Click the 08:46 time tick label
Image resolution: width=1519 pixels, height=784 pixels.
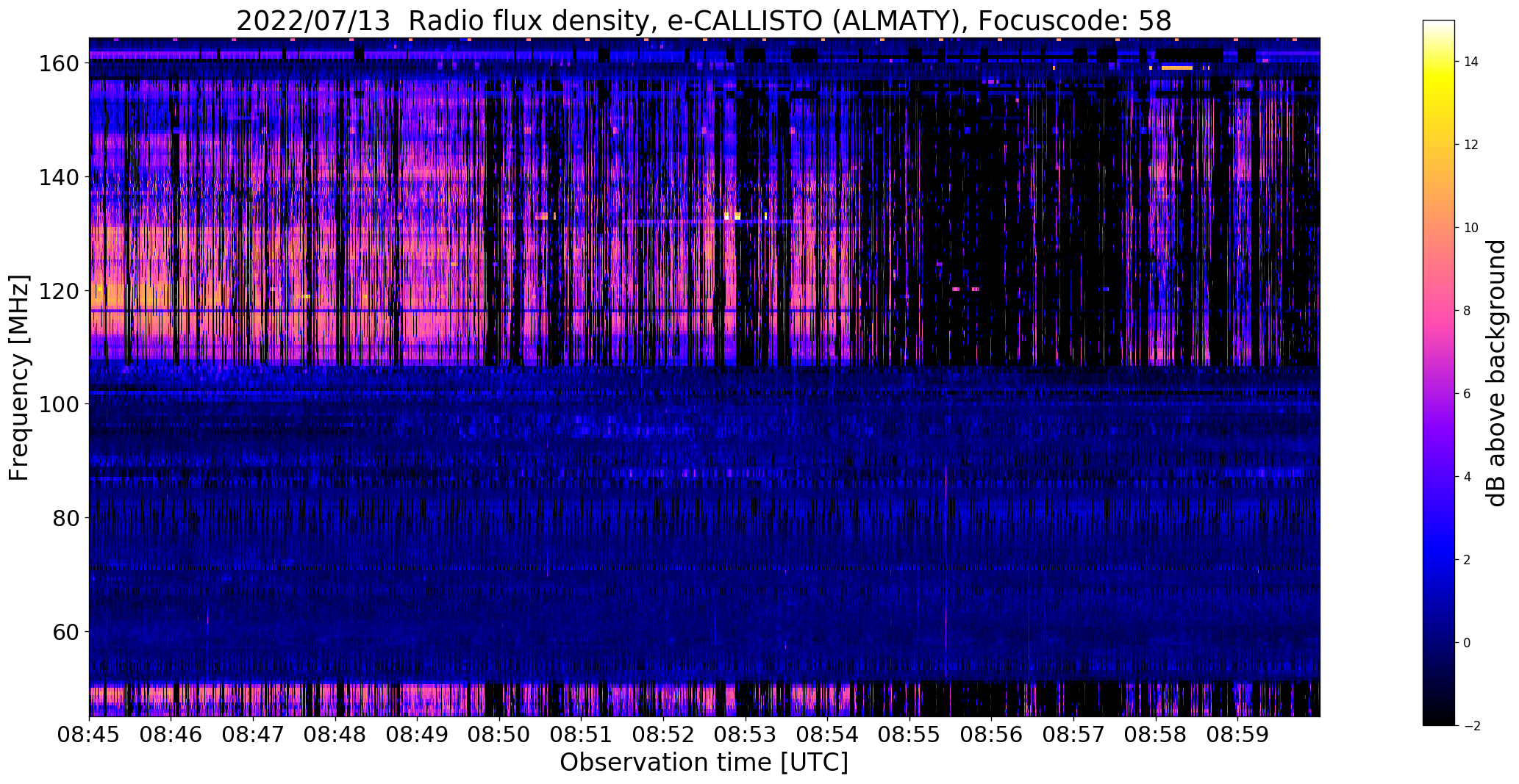(171, 736)
